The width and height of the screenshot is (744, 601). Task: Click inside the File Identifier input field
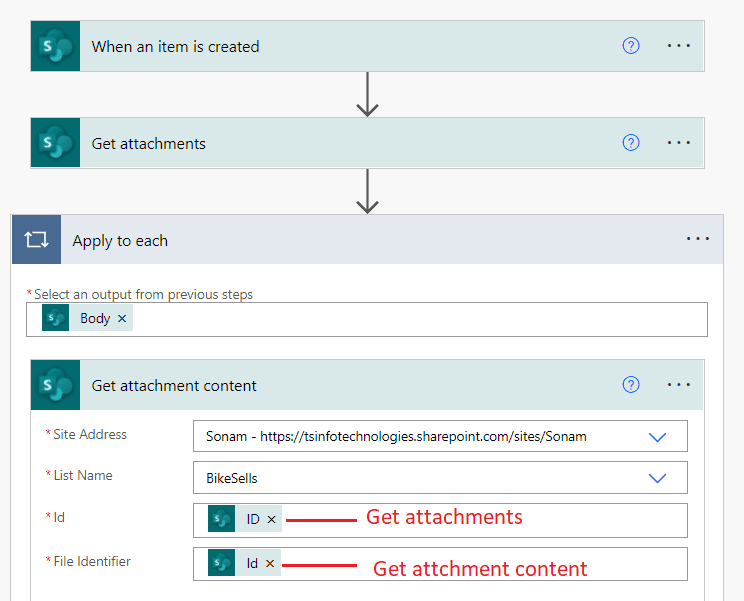(x=440, y=564)
